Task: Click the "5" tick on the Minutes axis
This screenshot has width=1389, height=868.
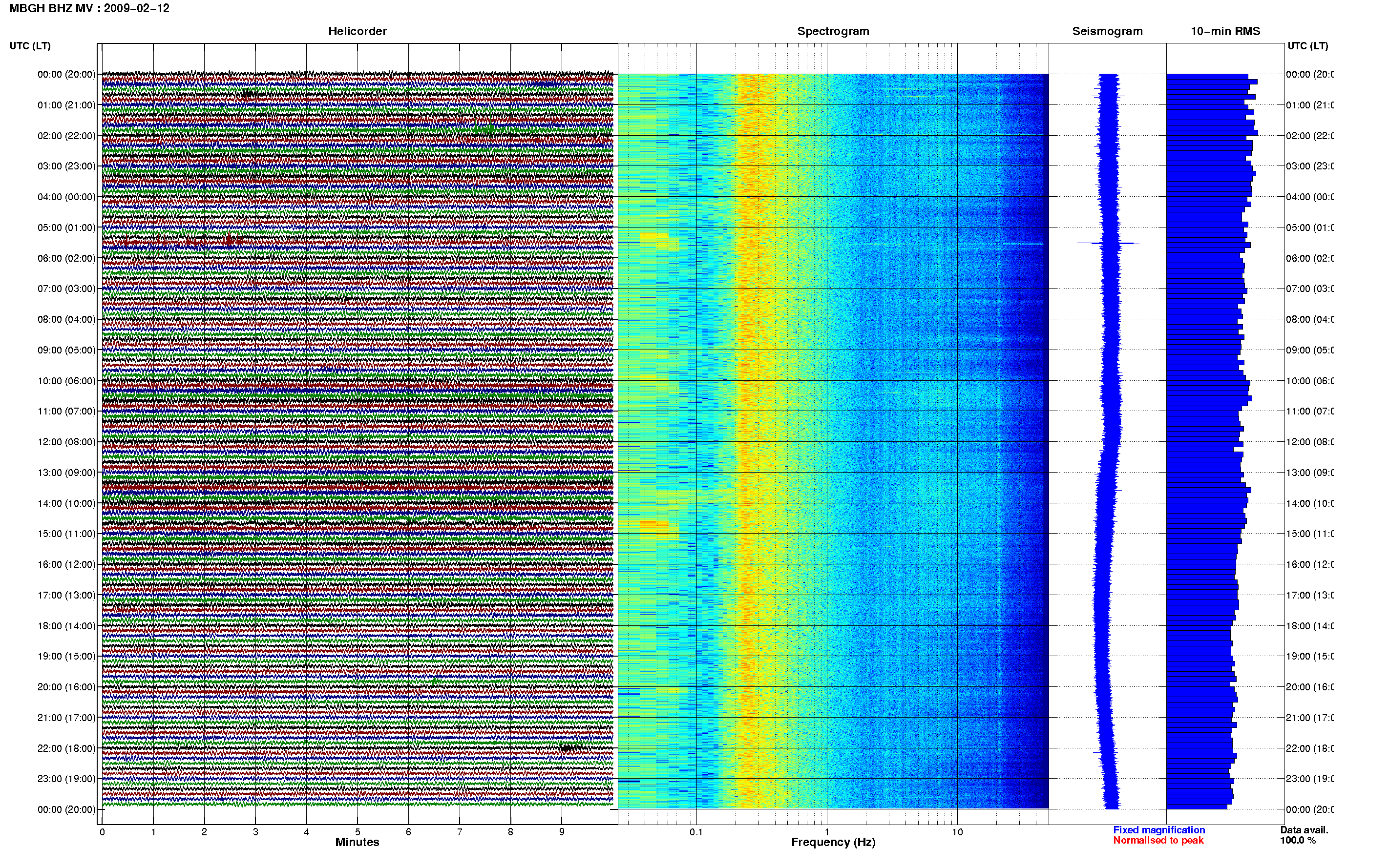Action: 357,832
